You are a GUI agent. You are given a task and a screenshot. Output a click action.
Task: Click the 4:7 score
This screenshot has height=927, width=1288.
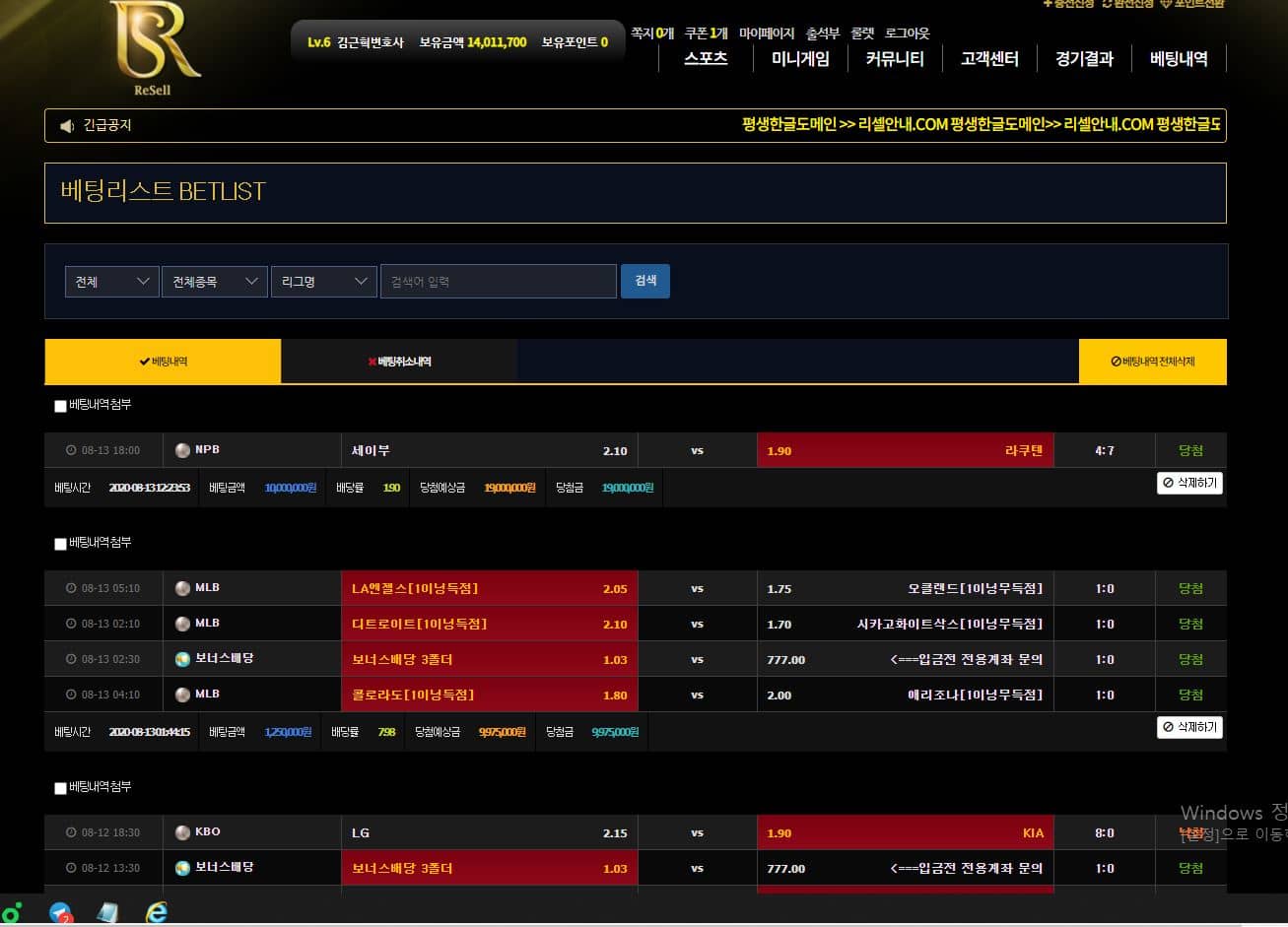click(x=1105, y=450)
